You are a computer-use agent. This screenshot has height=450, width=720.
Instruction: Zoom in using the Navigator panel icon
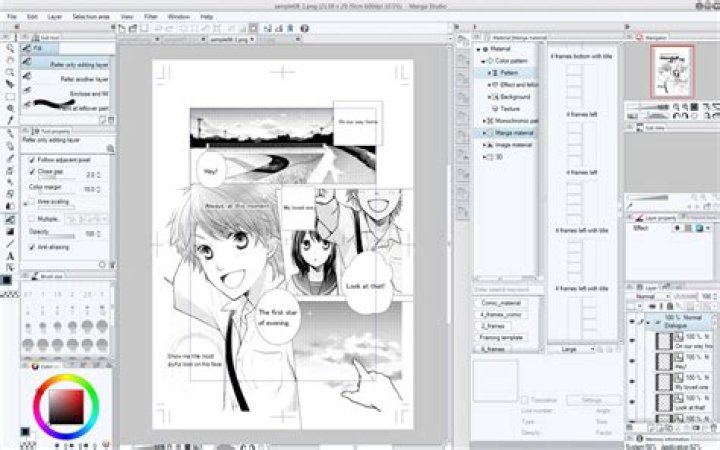685,107
